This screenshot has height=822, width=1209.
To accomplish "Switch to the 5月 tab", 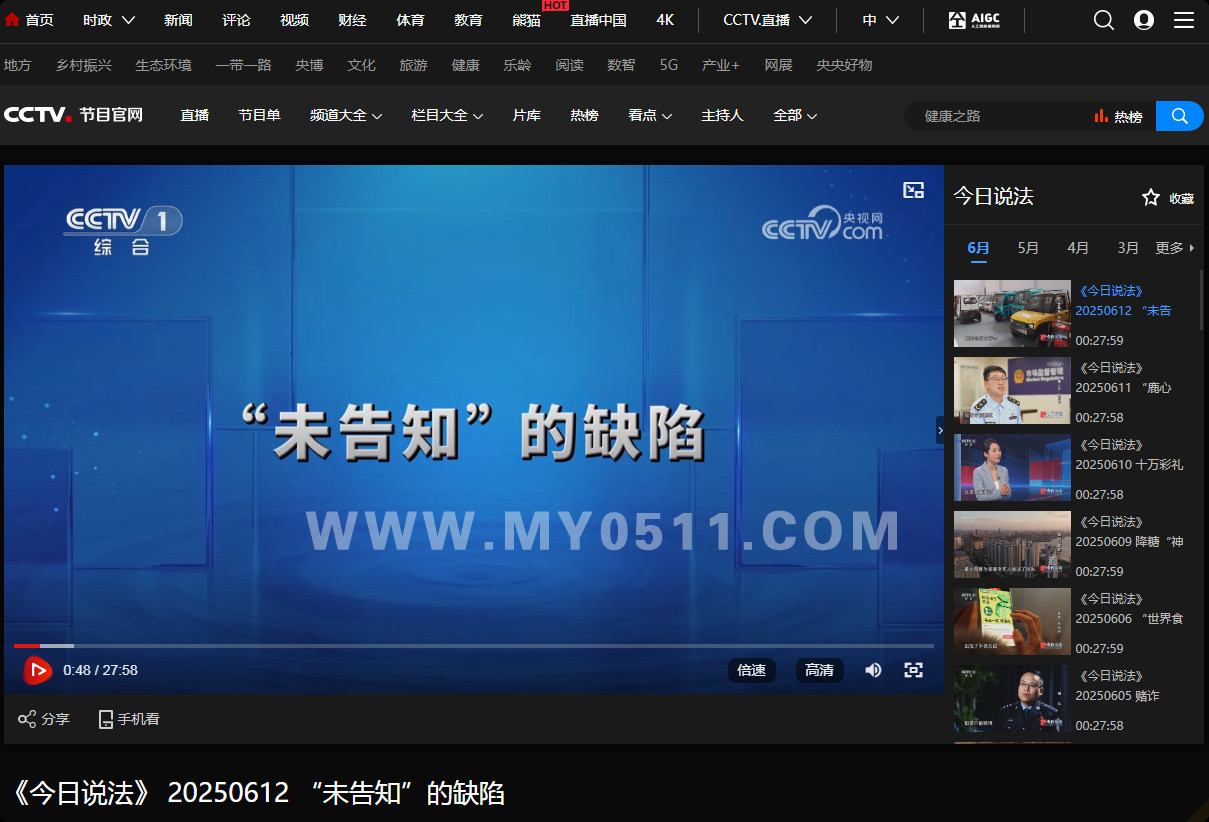I will tap(1028, 248).
